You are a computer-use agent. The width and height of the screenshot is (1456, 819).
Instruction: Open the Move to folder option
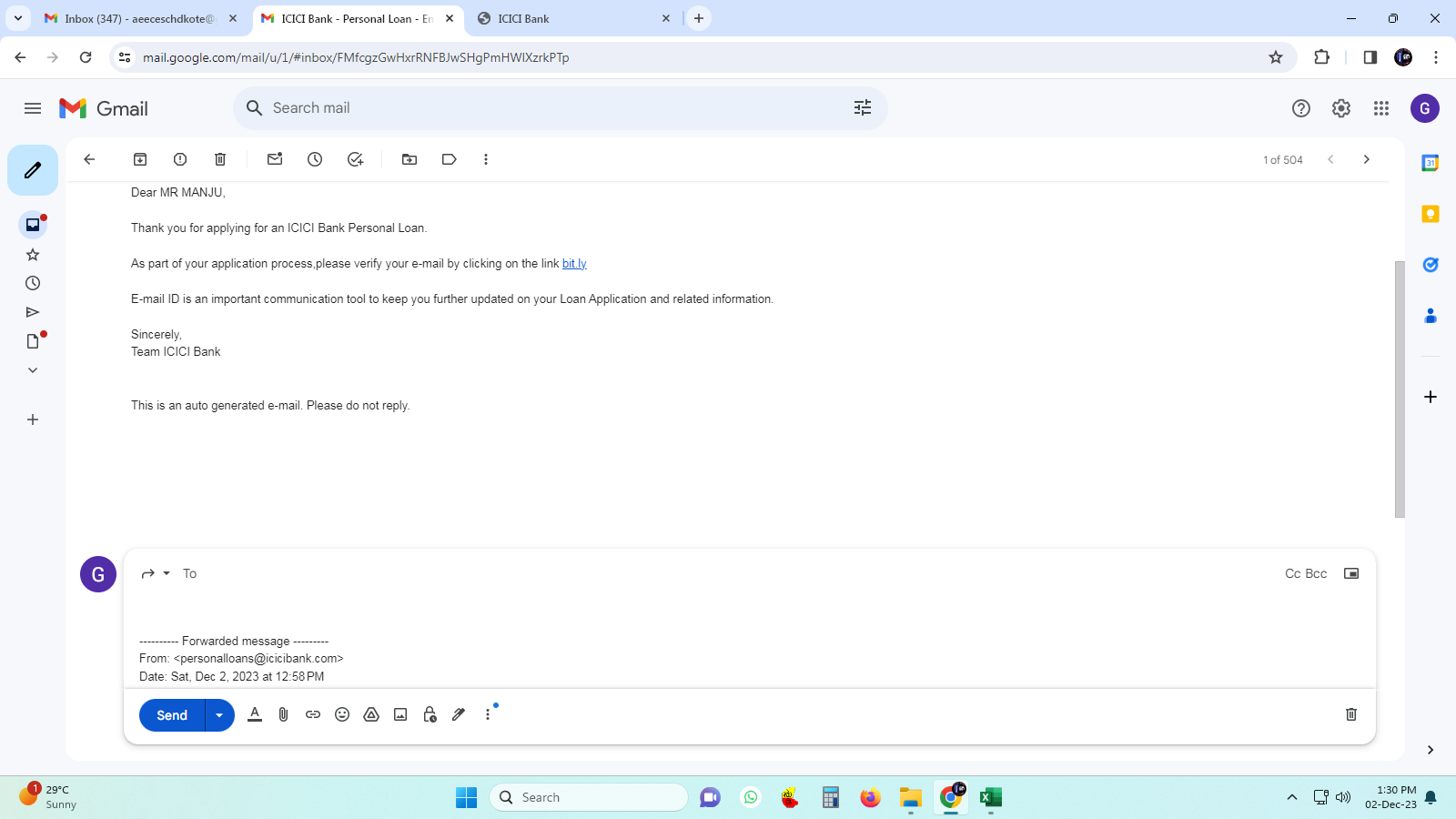[x=409, y=159]
